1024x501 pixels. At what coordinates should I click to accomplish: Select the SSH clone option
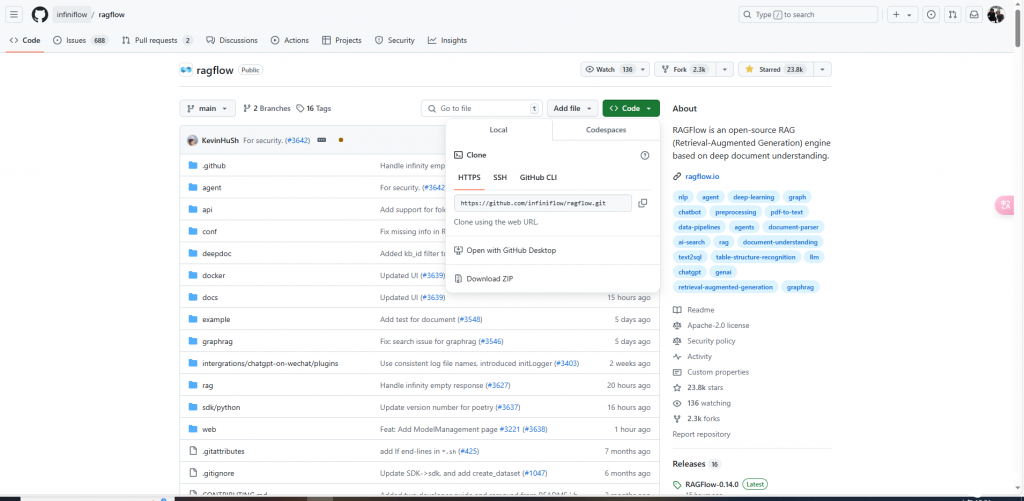500,178
